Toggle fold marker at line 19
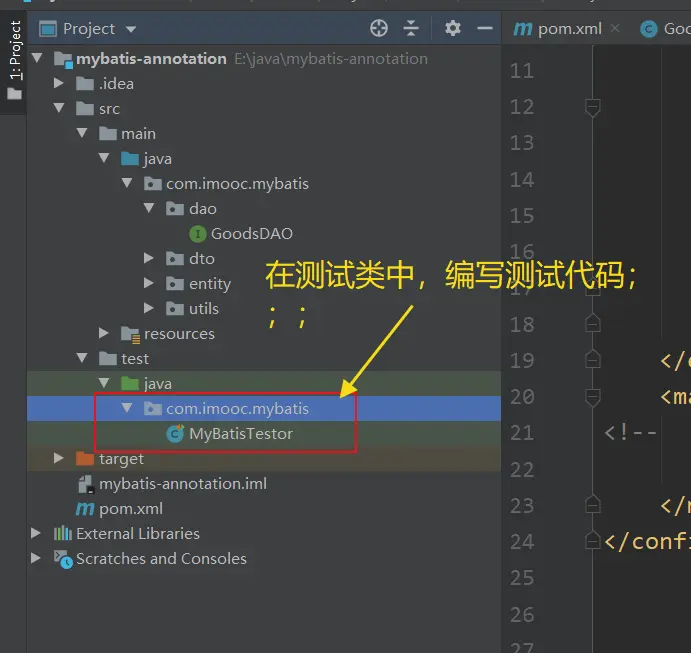 pyautogui.click(x=592, y=360)
